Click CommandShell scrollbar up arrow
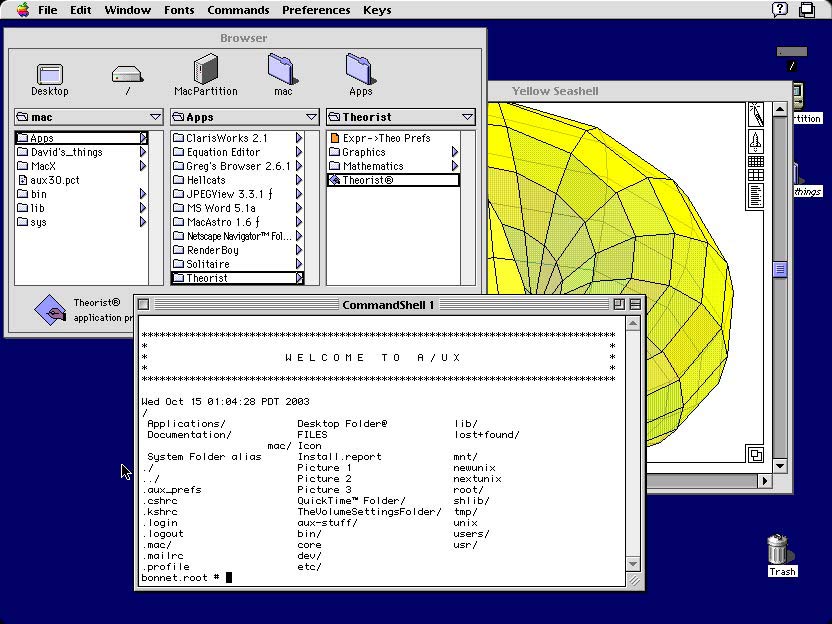The width and height of the screenshot is (832, 624). (632, 323)
